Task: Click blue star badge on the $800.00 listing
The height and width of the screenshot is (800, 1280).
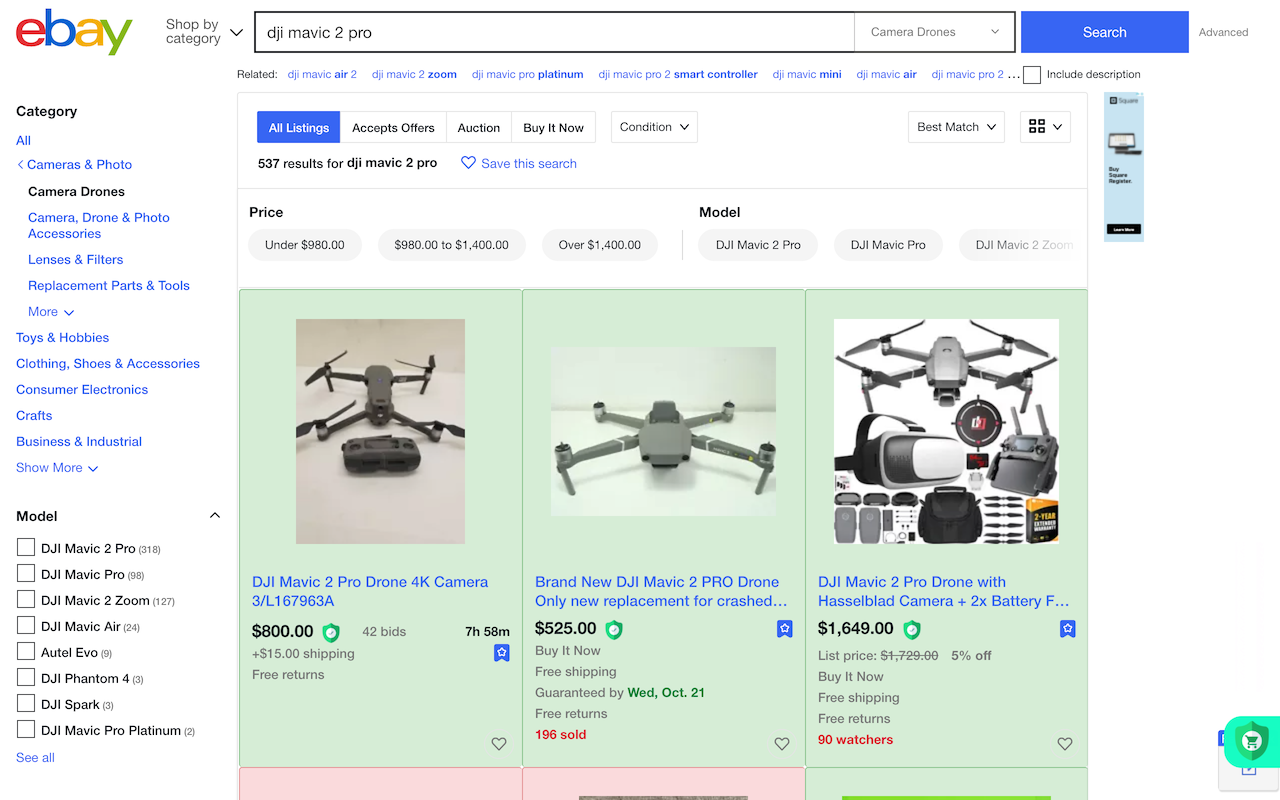Action: [x=502, y=653]
